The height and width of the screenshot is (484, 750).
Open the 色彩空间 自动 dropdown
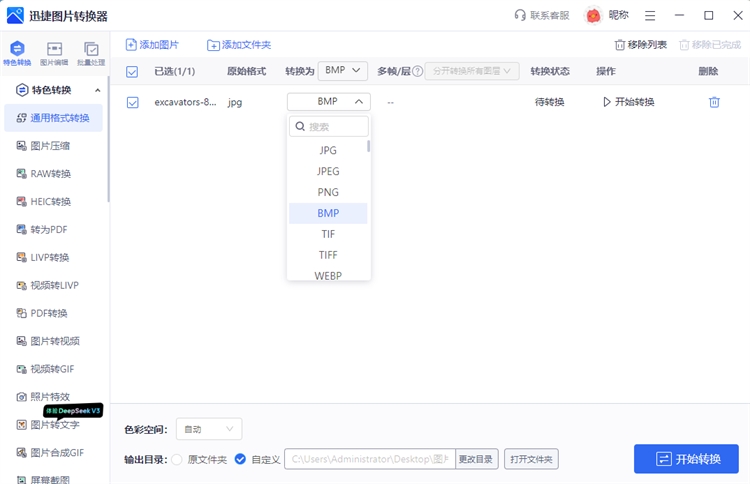[x=208, y=429]
